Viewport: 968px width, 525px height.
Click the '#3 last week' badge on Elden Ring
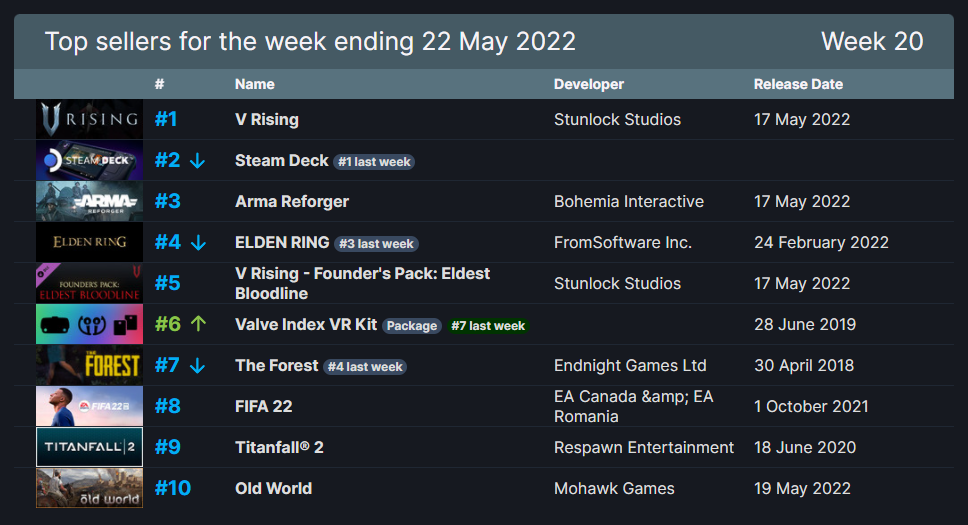(x=376, y=244)
